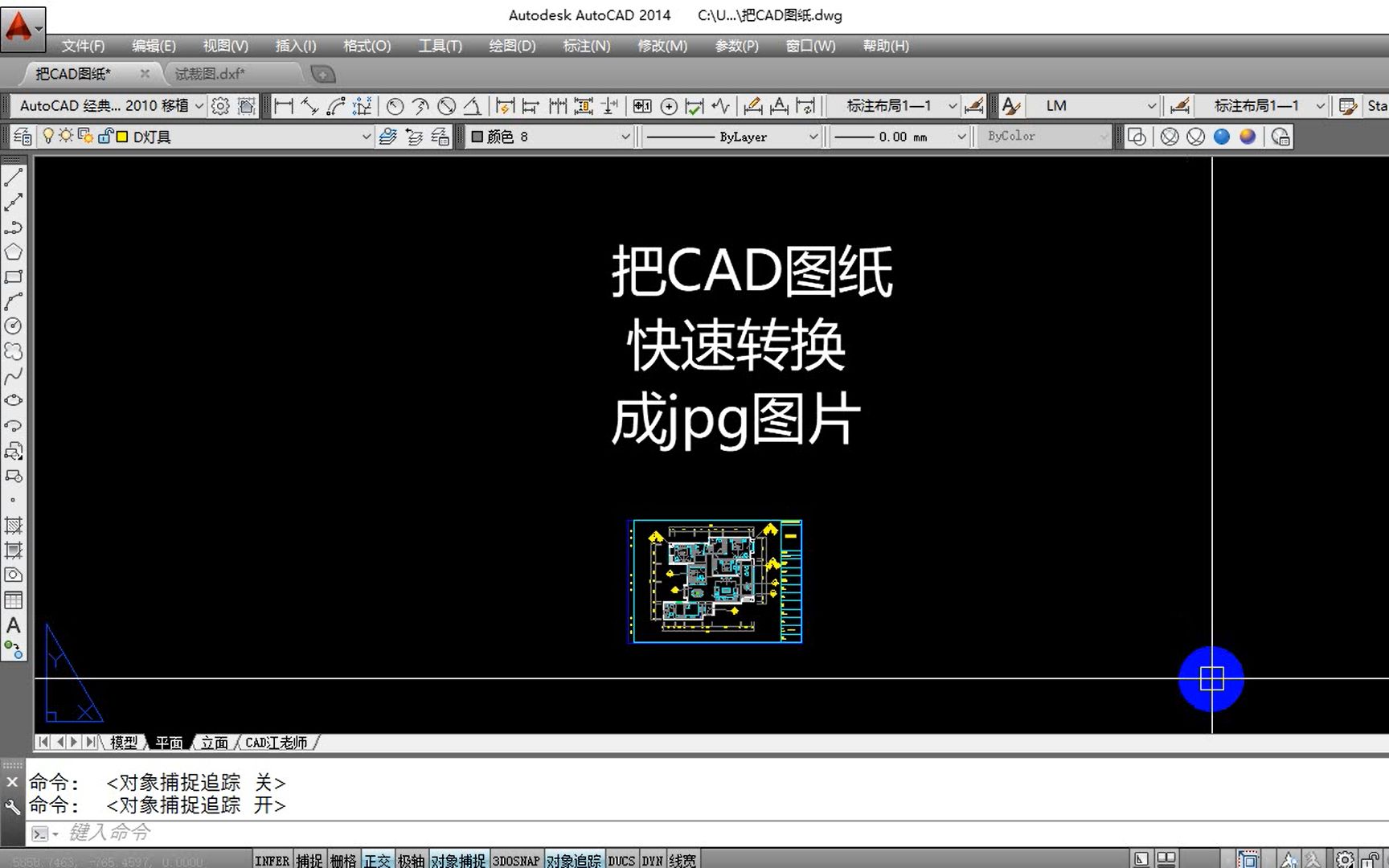Screen dimensions: 1389x868
Task: Switch to the 试裁图.dxf* file tab
Action: click(211, 74)
